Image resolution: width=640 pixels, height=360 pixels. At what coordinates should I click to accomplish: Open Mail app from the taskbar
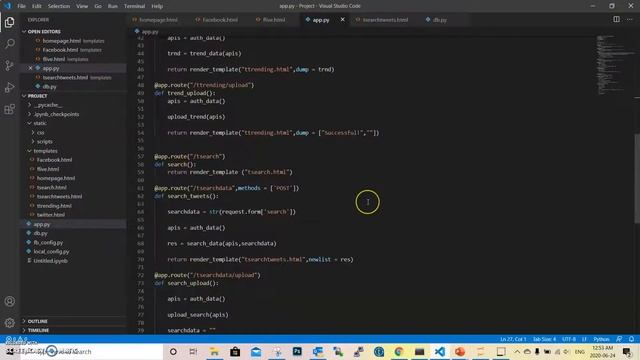[x=256, y=351]
